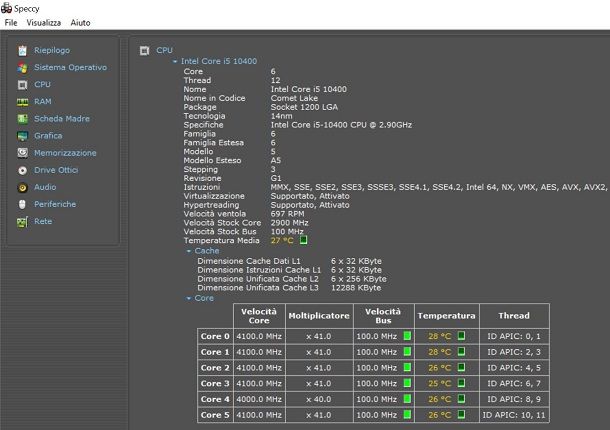Click the Core section label

(x=204, y=298)
